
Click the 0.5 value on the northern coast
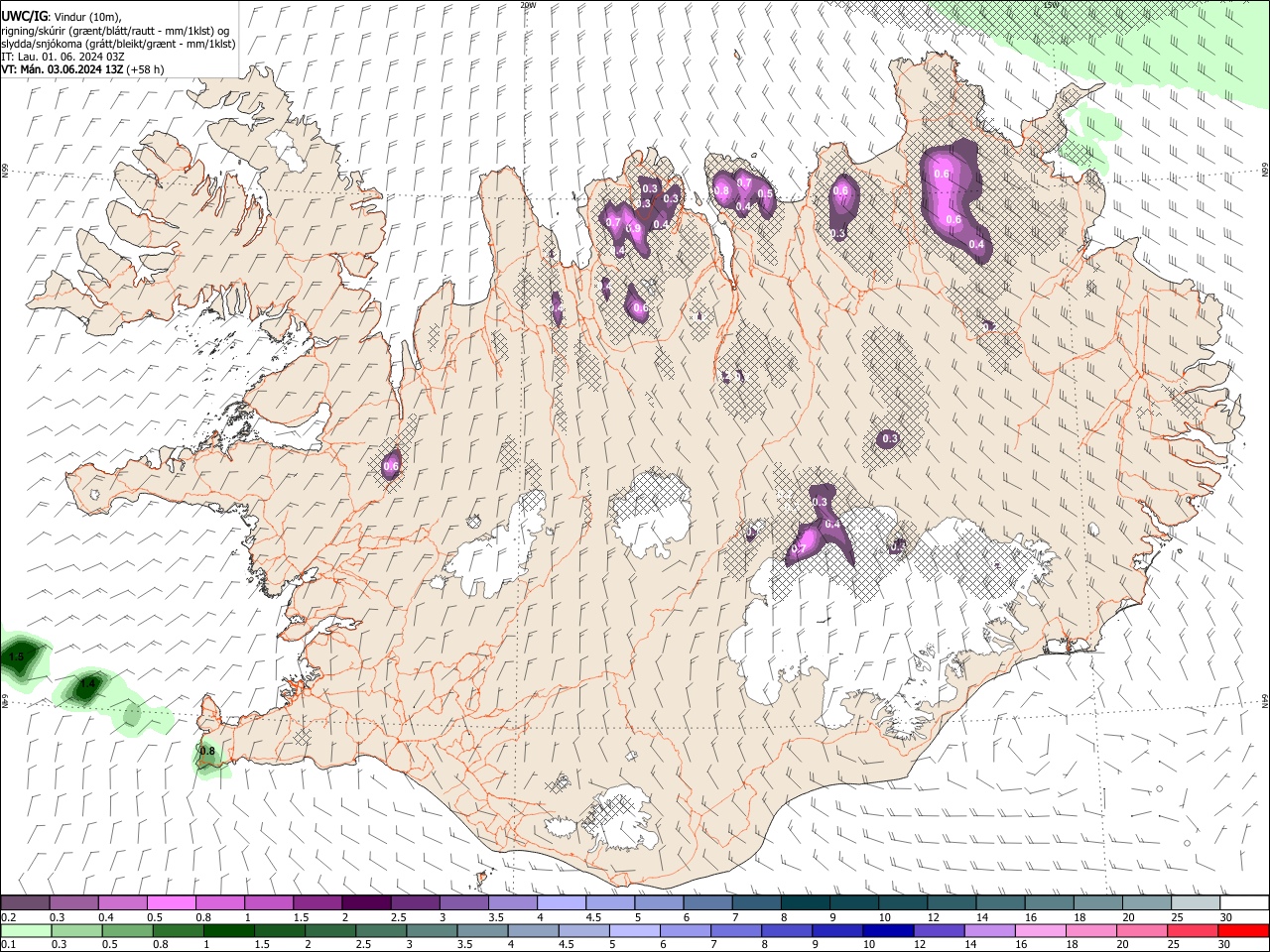click(x=765, y=194)
